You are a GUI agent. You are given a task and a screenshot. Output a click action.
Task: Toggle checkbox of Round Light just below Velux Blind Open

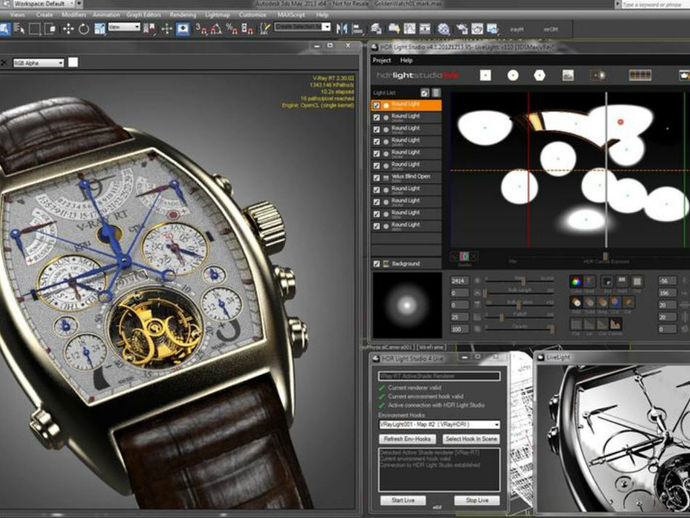(377, 190)
